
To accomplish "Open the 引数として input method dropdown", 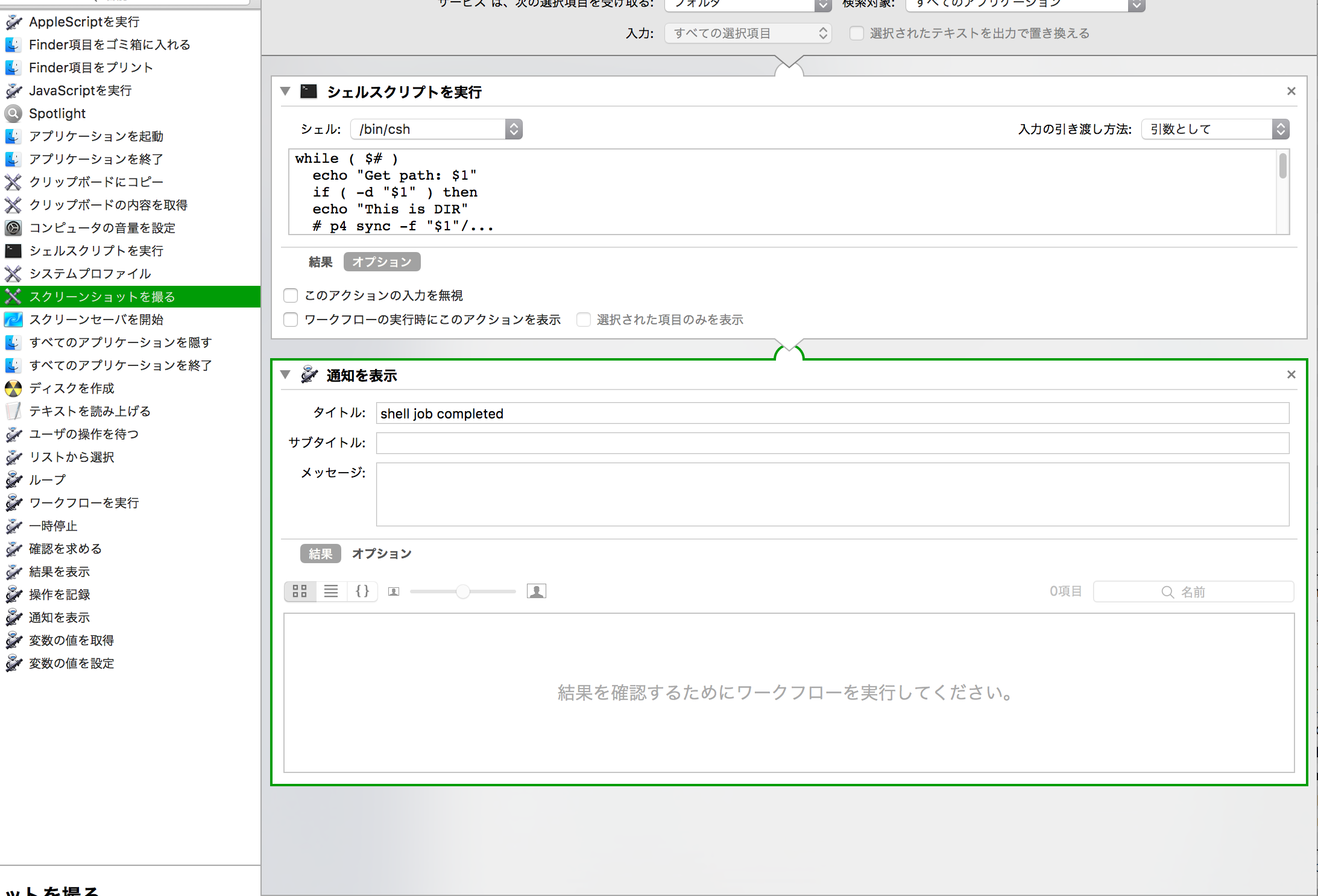I will [x=1215, y=129].
